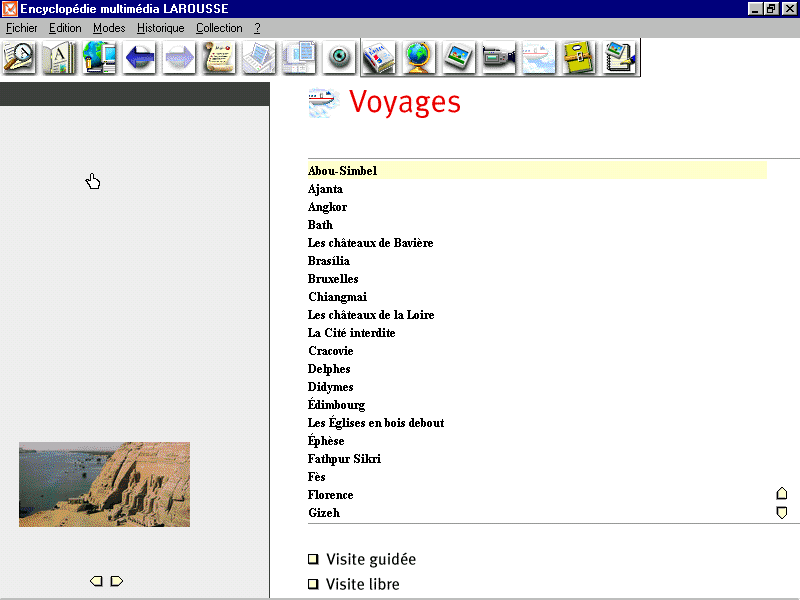Open Les châteaux de la Loire entry
The width and height of the screenshot is (800, 600).
click(x=371, y=315)
